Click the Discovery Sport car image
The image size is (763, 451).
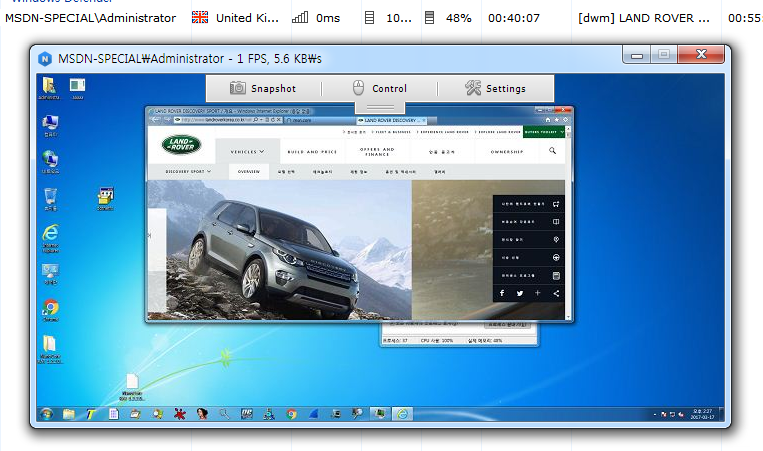pyautogui.click(x=272, y=256)
